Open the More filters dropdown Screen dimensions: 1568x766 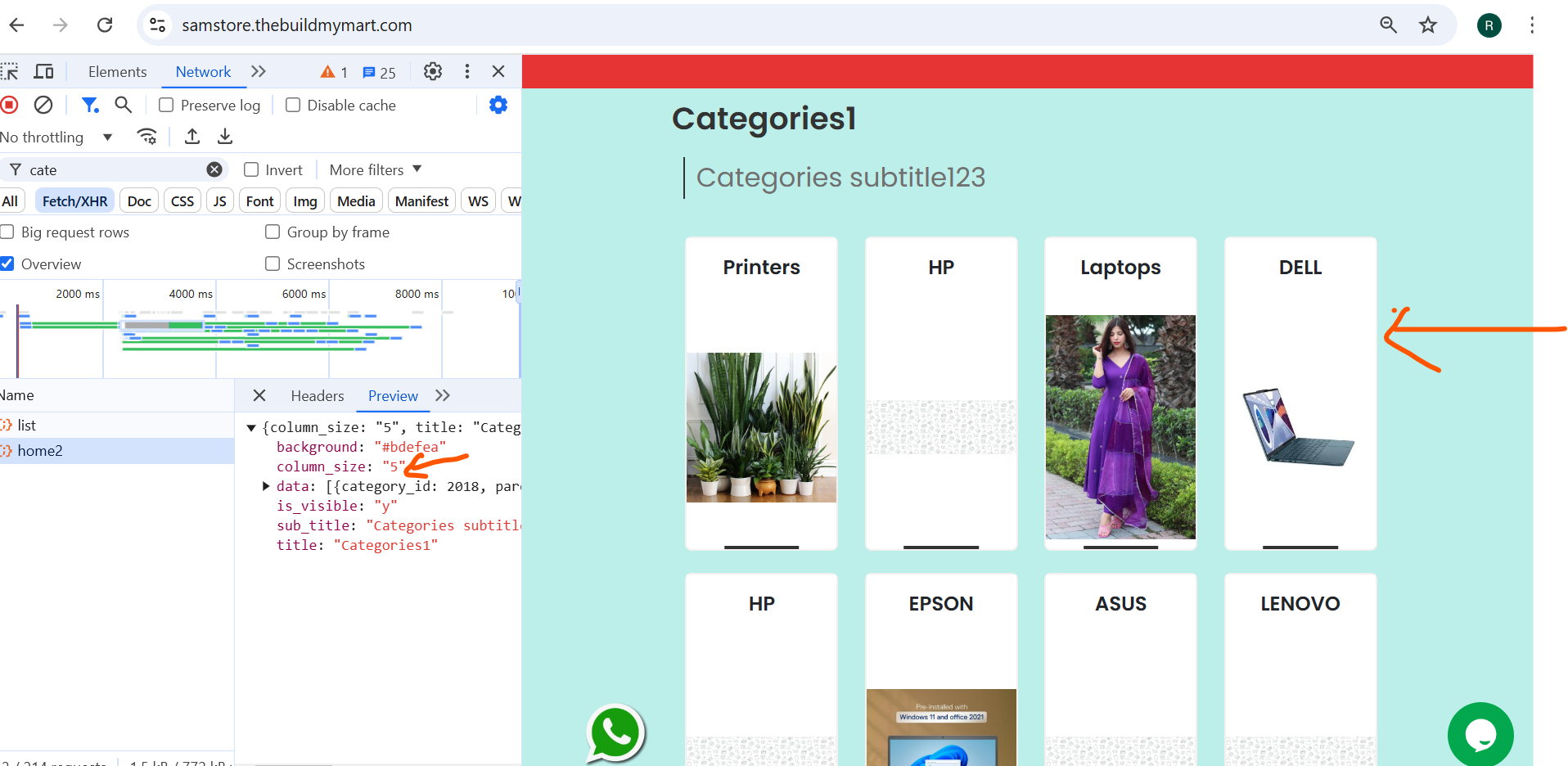tap(376, 169)
